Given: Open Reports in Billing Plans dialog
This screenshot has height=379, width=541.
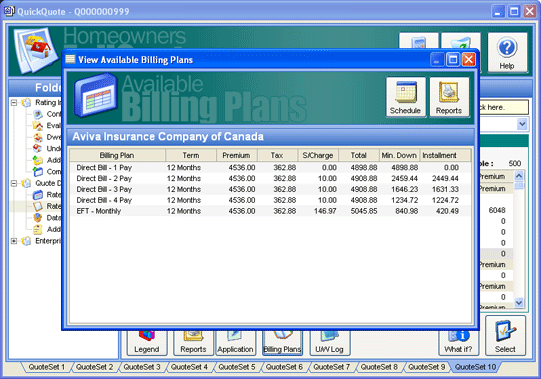Looking at the screenshot, I should [449, 97].
